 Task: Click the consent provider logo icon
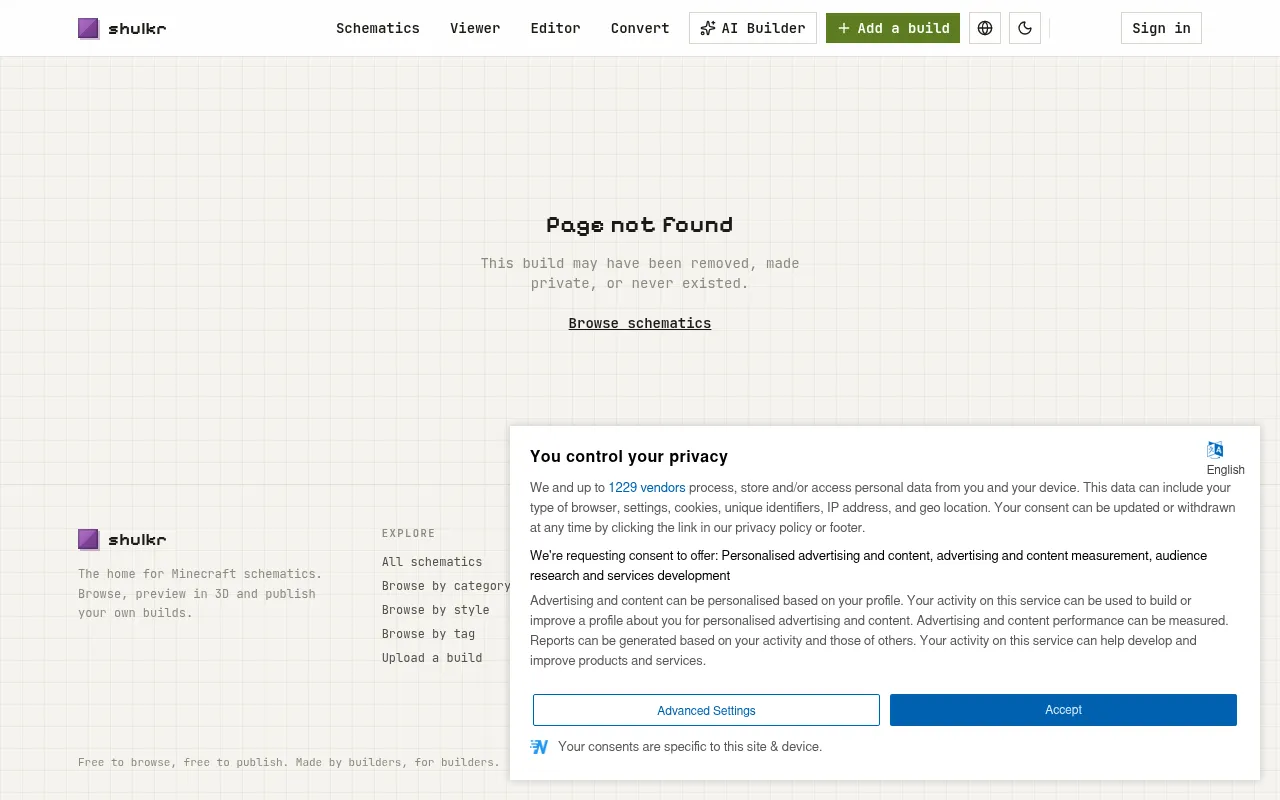(x=539, y=747)
